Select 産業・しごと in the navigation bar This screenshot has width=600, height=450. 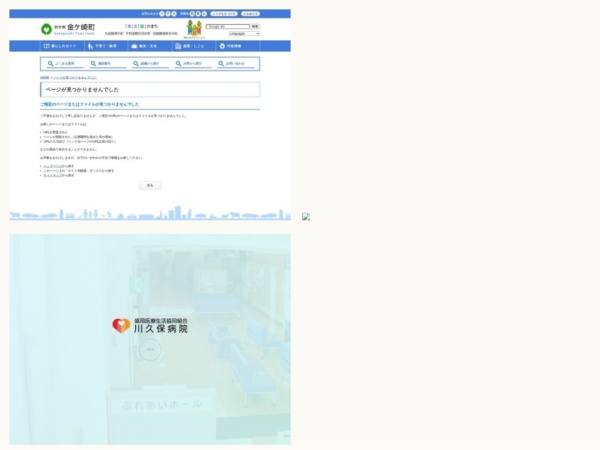coord(189,46)
